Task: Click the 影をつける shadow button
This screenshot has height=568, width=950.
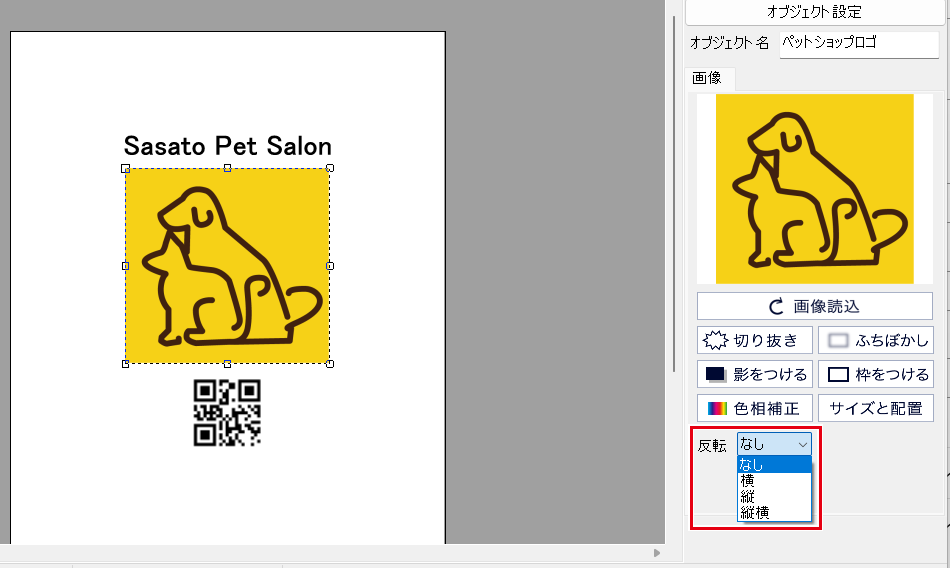Action: click(x=754, y=374)
